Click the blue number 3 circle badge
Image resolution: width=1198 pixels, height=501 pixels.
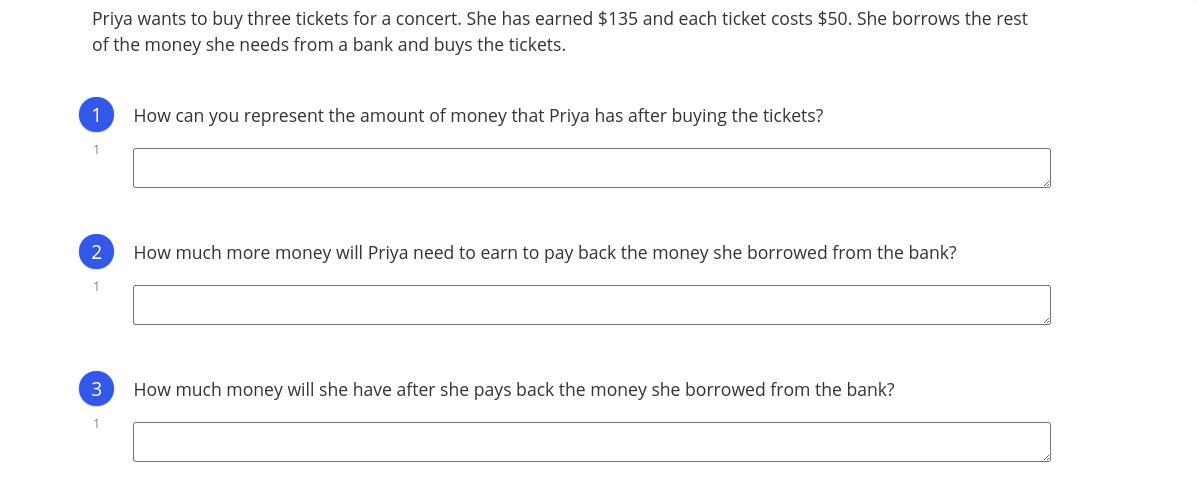(96, 389)
